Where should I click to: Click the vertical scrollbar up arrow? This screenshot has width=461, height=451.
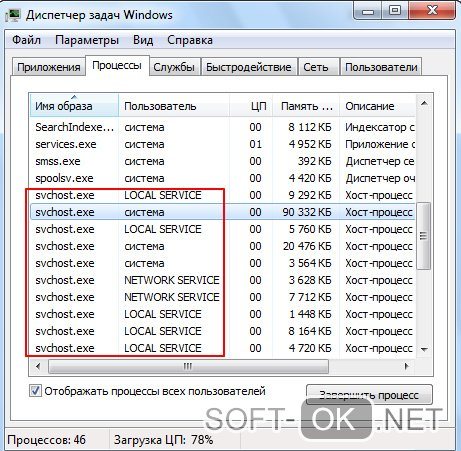tap(424, 103)
